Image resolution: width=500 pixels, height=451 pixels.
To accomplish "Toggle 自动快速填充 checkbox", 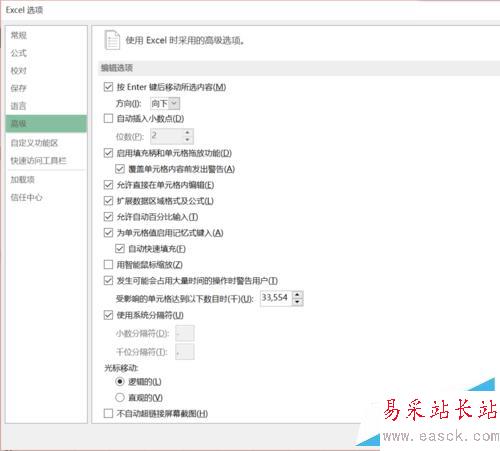I will click(120, 249).
